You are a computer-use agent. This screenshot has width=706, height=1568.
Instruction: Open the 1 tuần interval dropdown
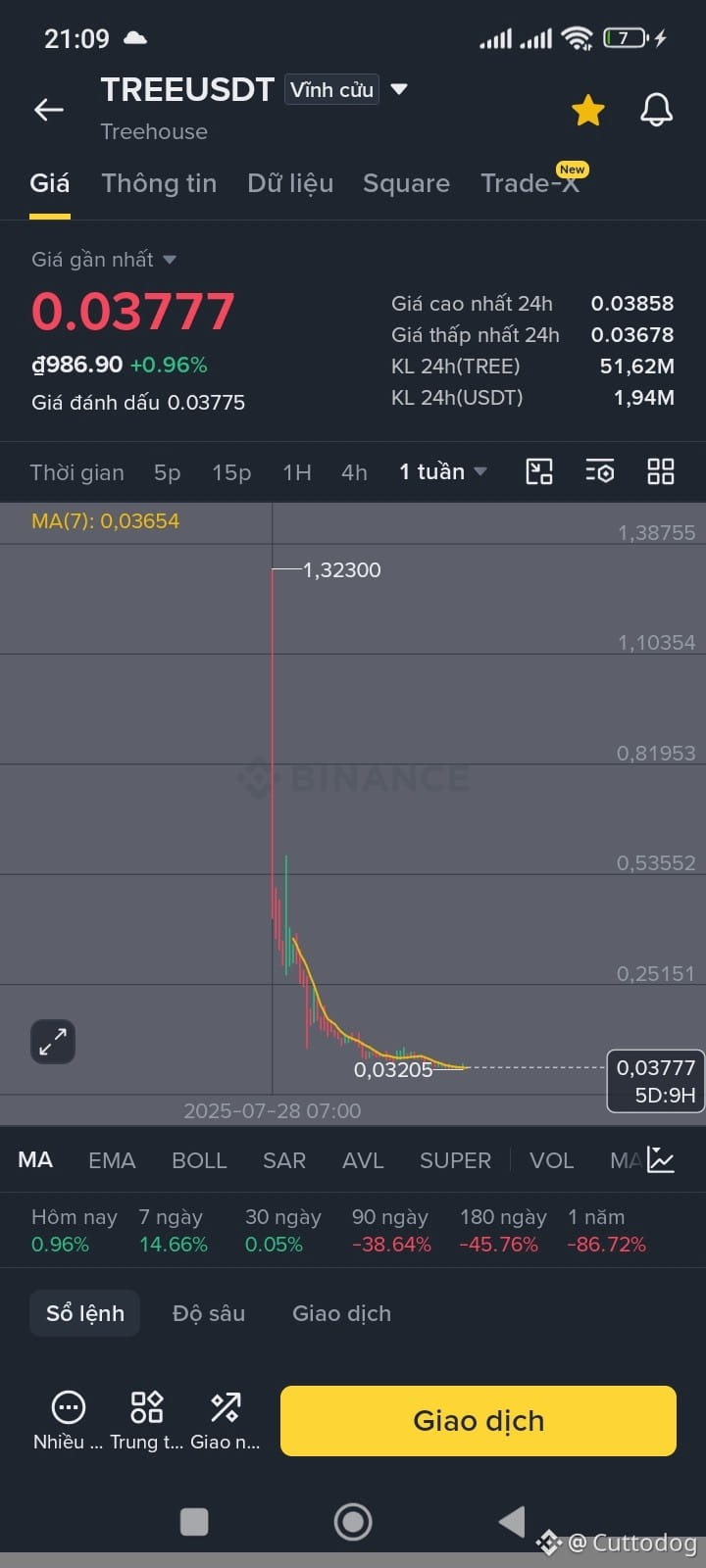[x=442, y=472]
